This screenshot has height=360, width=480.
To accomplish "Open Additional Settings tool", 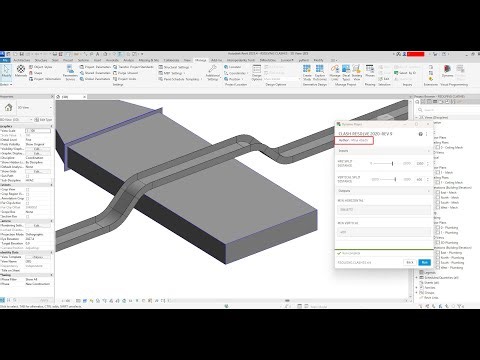I will tap(212, 73).
